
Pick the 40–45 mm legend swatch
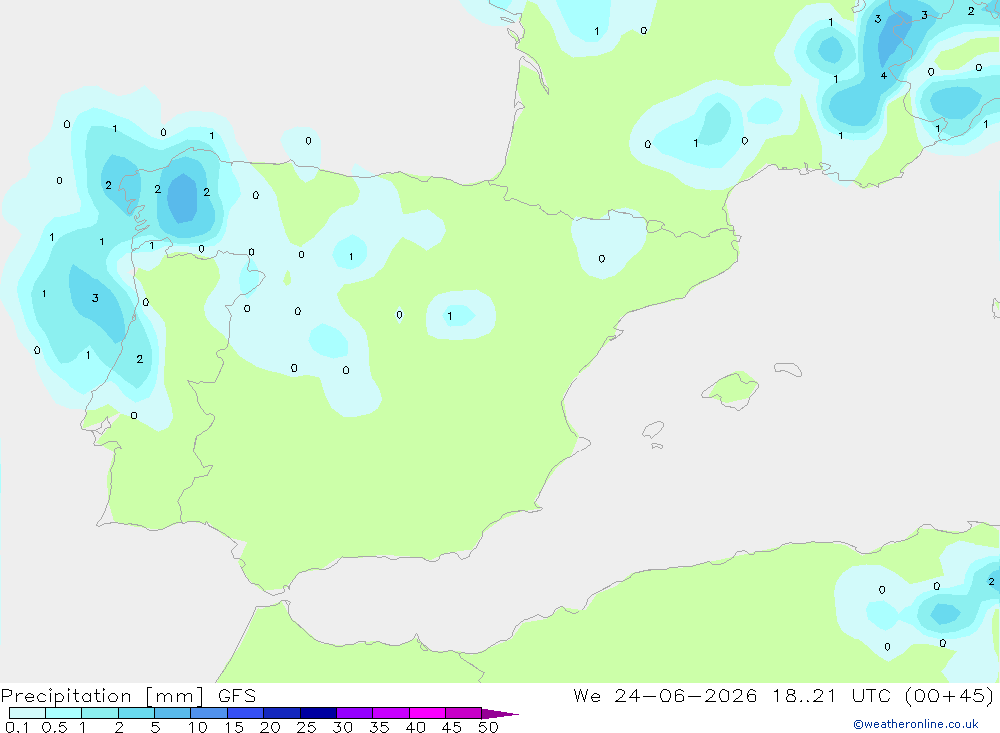[x=427, y=713]
